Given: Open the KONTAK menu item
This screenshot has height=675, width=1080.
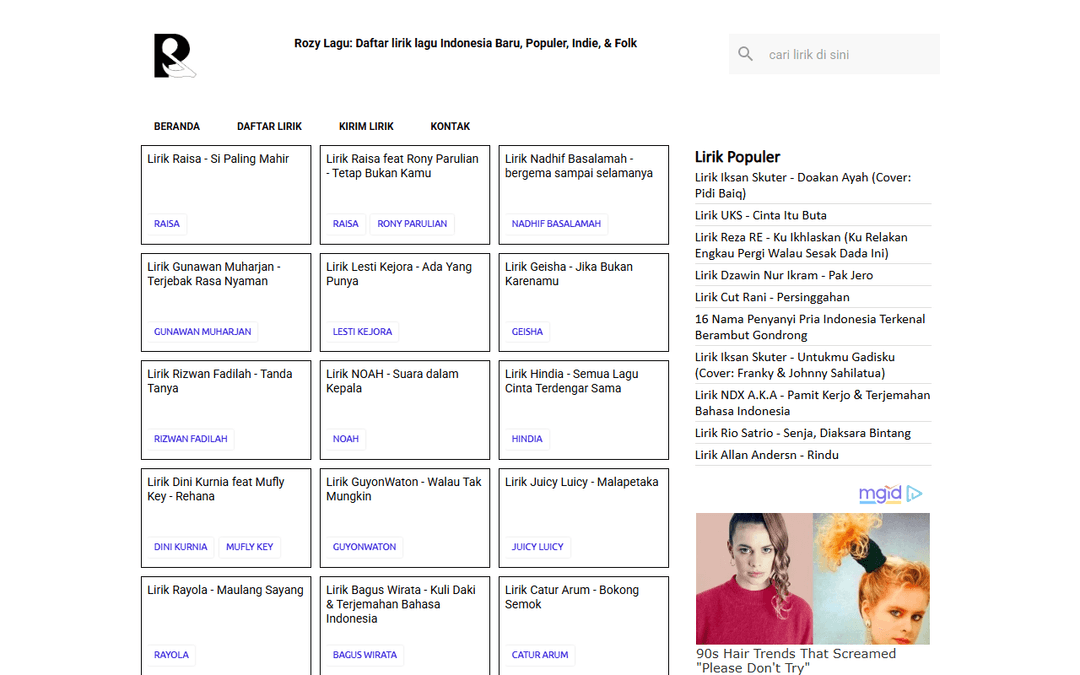Looking at the screenshot, I should point(450,127).
